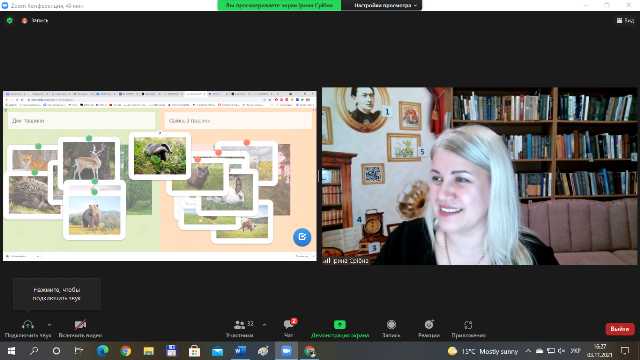Screen dimensions: 640x360
Task: Select the cat picture card
Action: pyautogui.click(x=197, y=176)
